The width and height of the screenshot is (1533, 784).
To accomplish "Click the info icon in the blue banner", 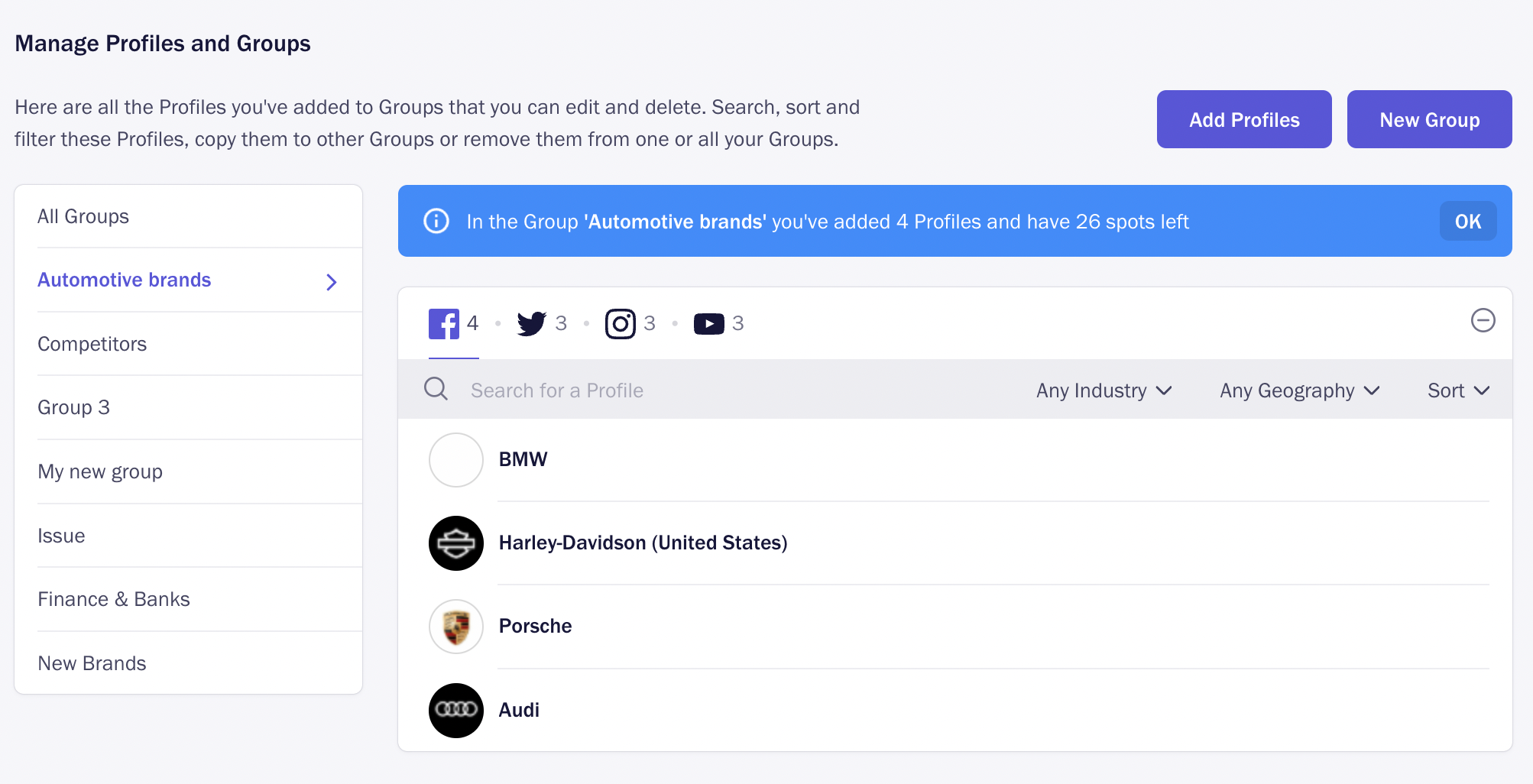I will pos(436,221).
